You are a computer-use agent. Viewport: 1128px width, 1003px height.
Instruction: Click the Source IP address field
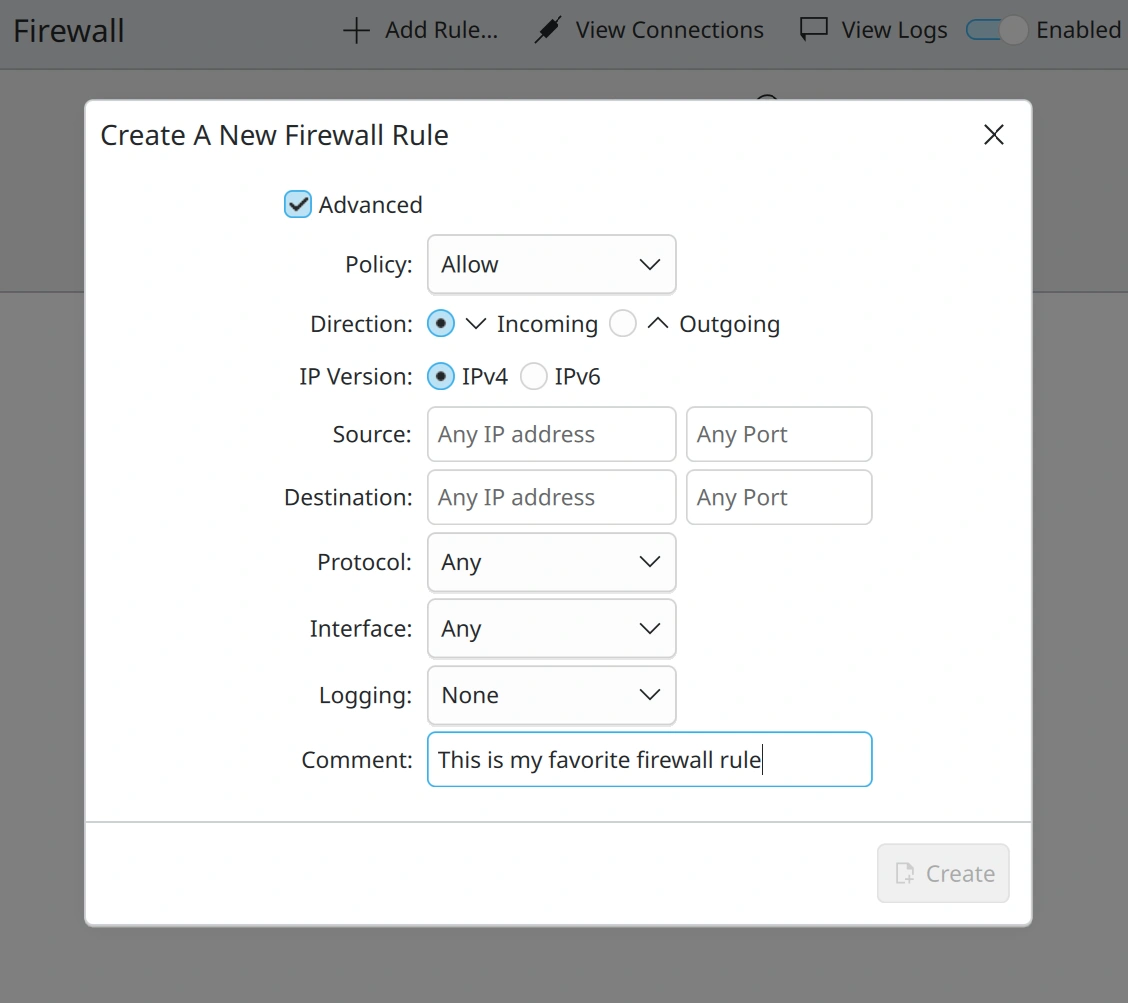pyautogui.click(x=552, y=435)
